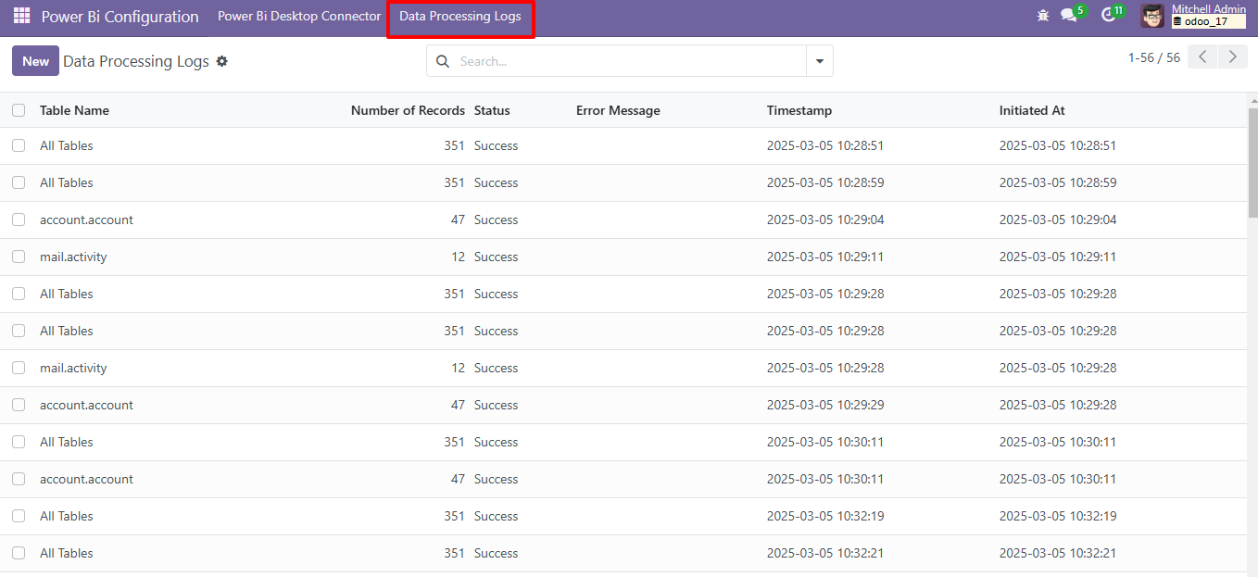This screenshot has width=1258, height=577.
Task: Go to next page arrow
Action: [1233, 58]
